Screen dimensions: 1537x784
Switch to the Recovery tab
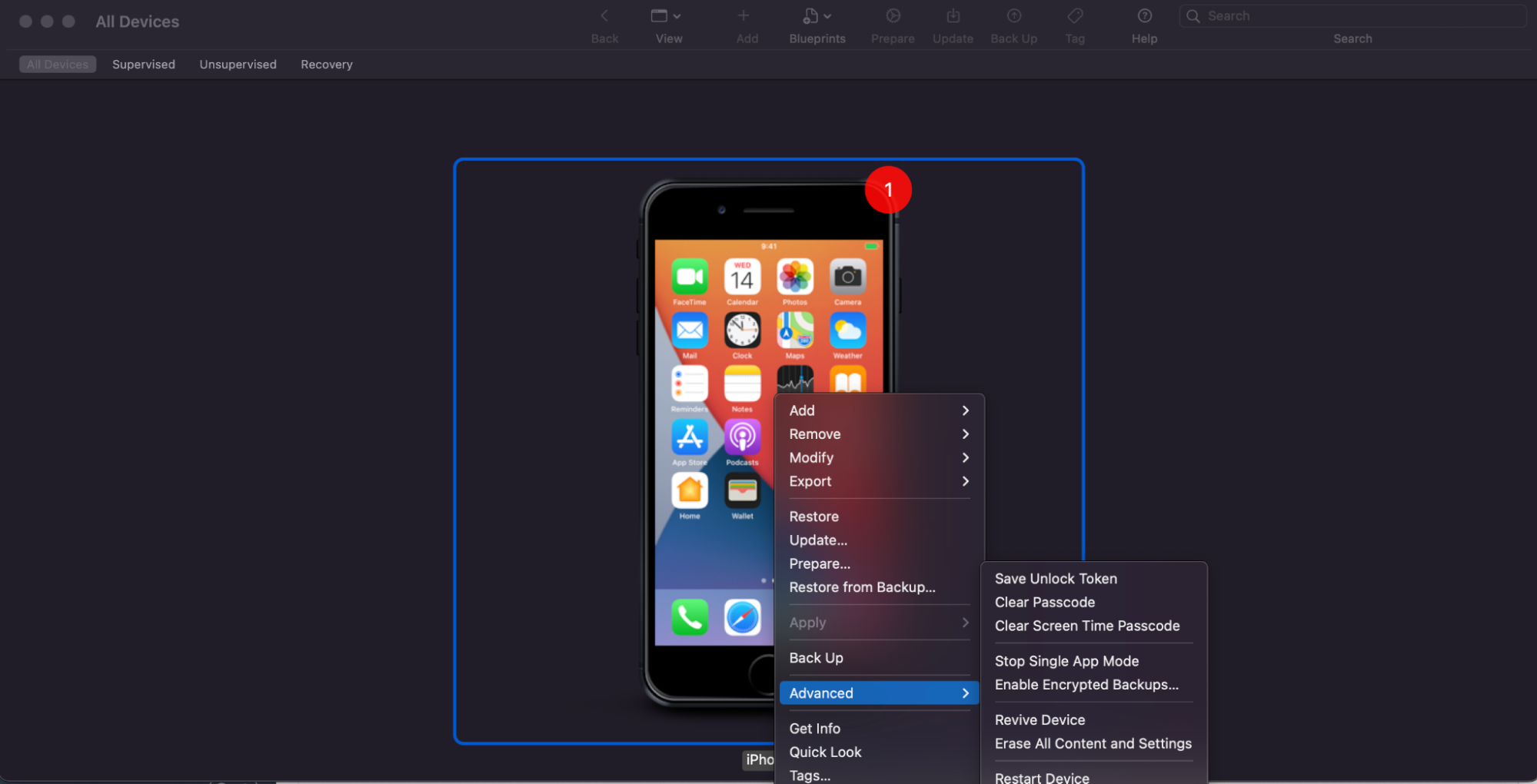pyautogui.click(x=327, y=65)
